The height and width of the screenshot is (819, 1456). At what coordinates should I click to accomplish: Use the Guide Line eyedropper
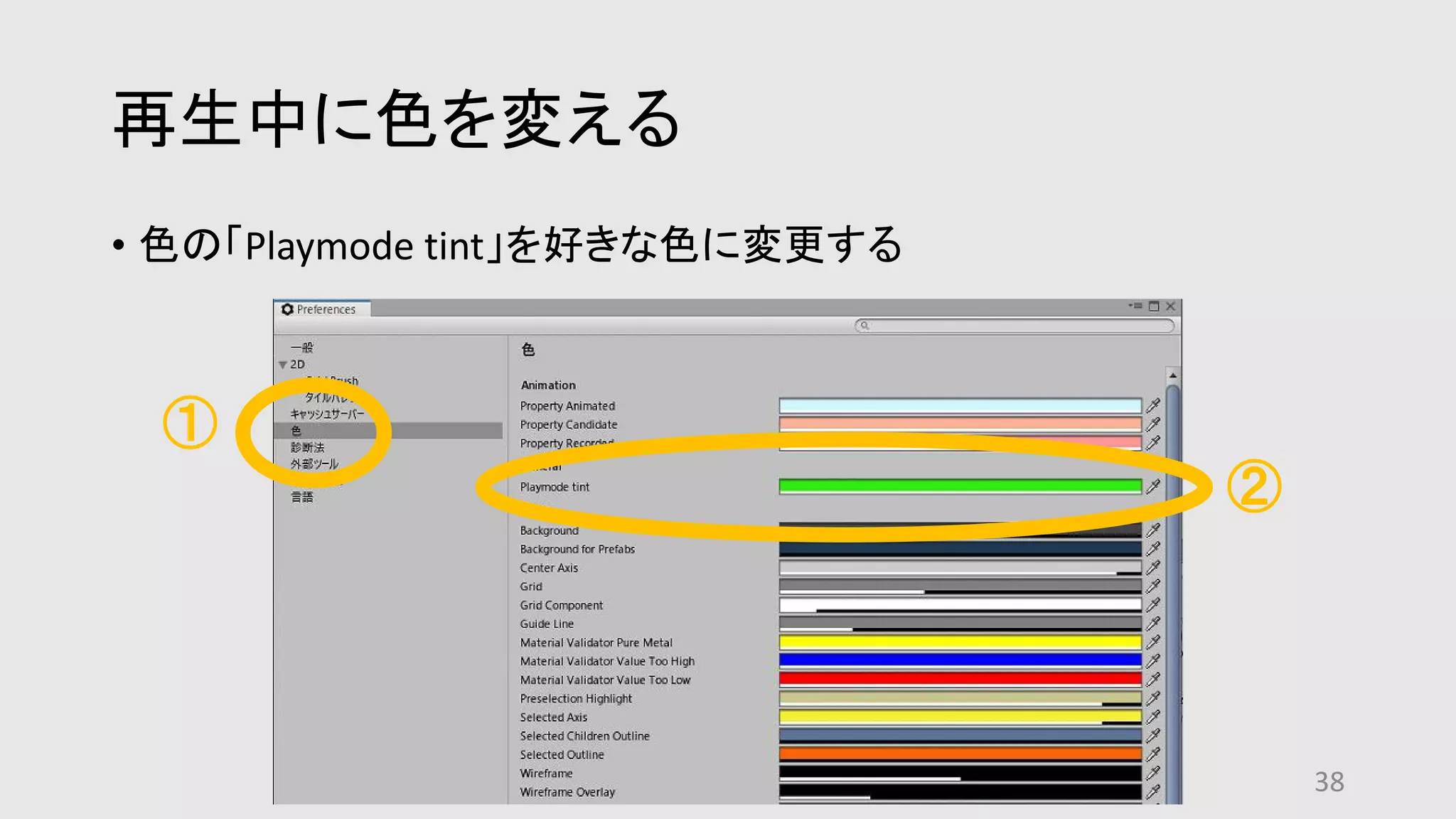(1153, 623)
